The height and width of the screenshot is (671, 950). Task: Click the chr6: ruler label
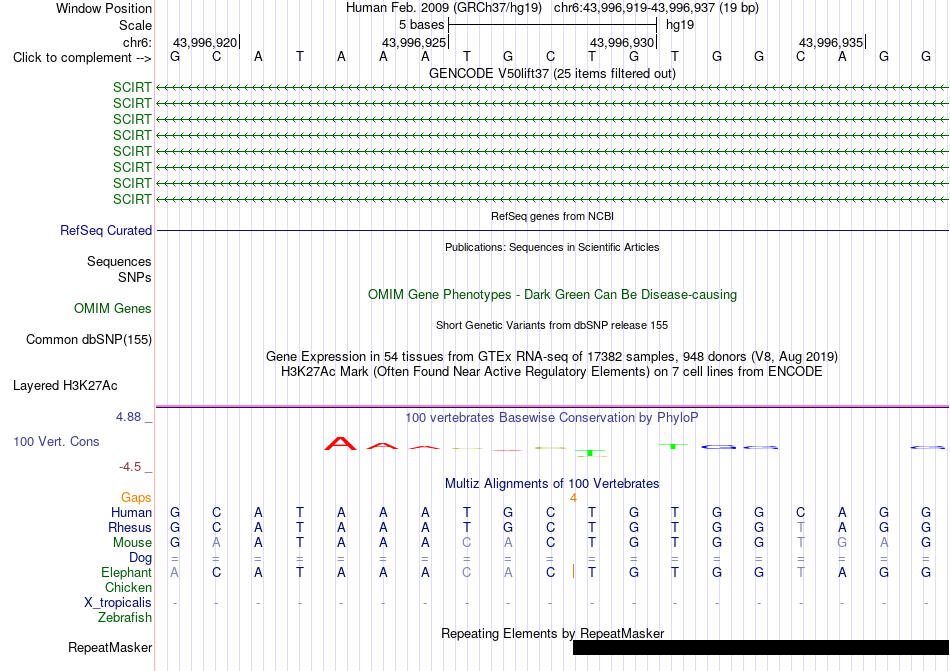[137, 42]
